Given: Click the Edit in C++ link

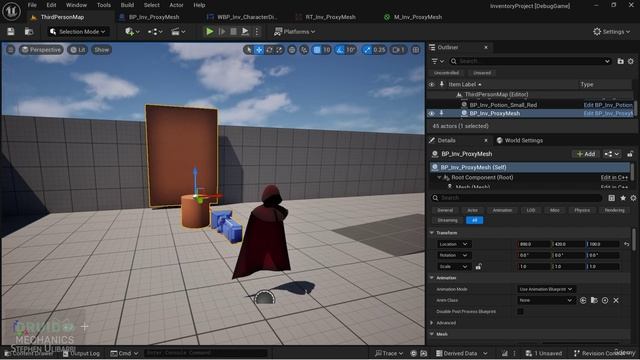Looking at the screenshot, I should point(614,178).
